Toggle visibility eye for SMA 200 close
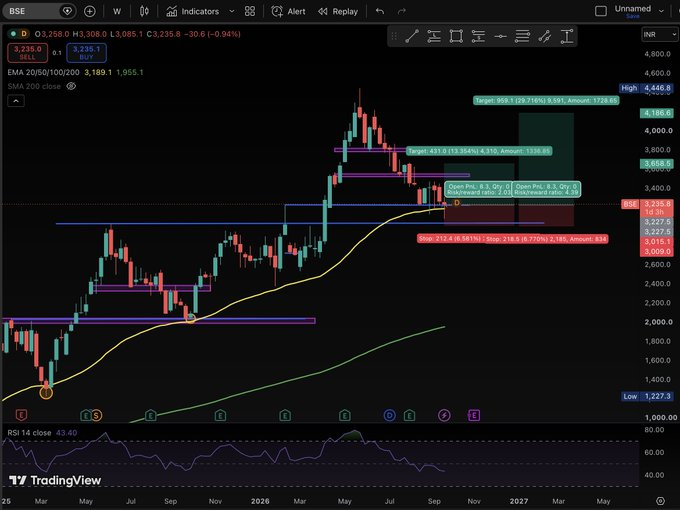Image resolution: width=680 pixels, height=510 pixels. 71,86
